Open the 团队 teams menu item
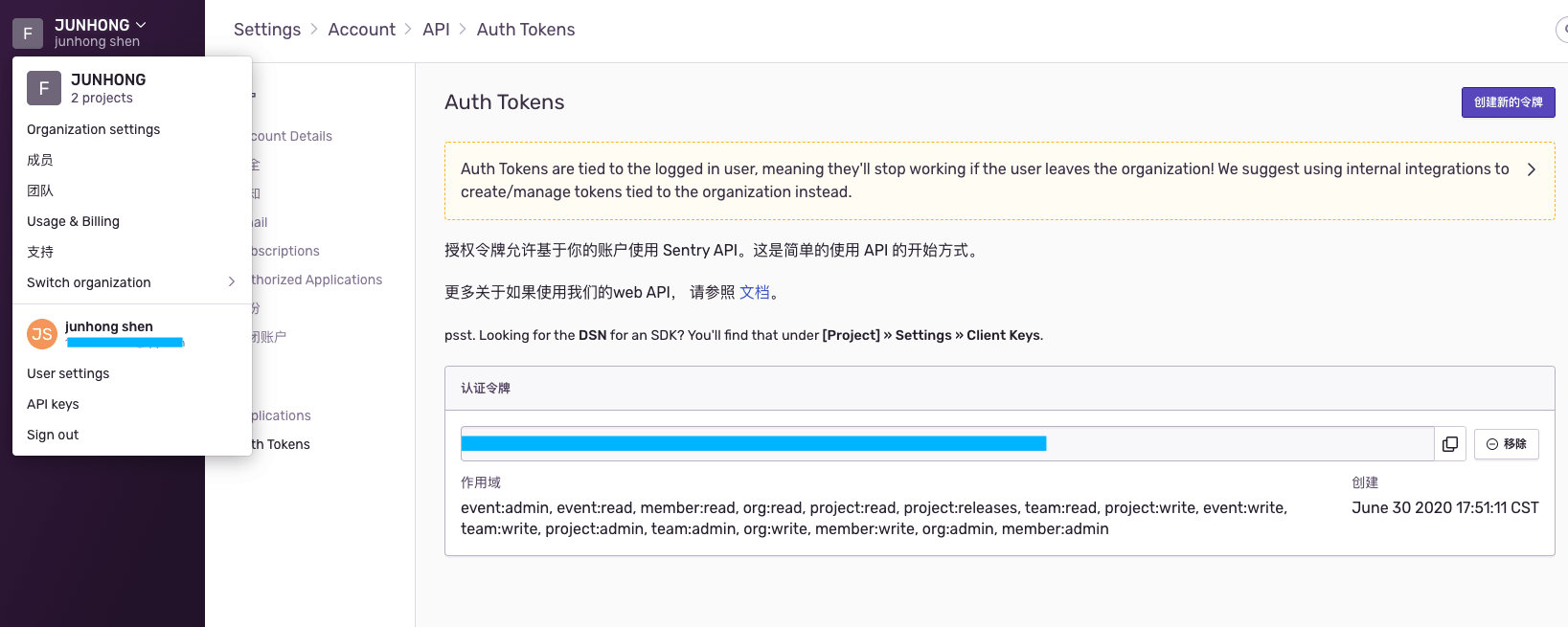Image resolution: width=1568 pixels, height=627 pixels. tap(40, 190)
